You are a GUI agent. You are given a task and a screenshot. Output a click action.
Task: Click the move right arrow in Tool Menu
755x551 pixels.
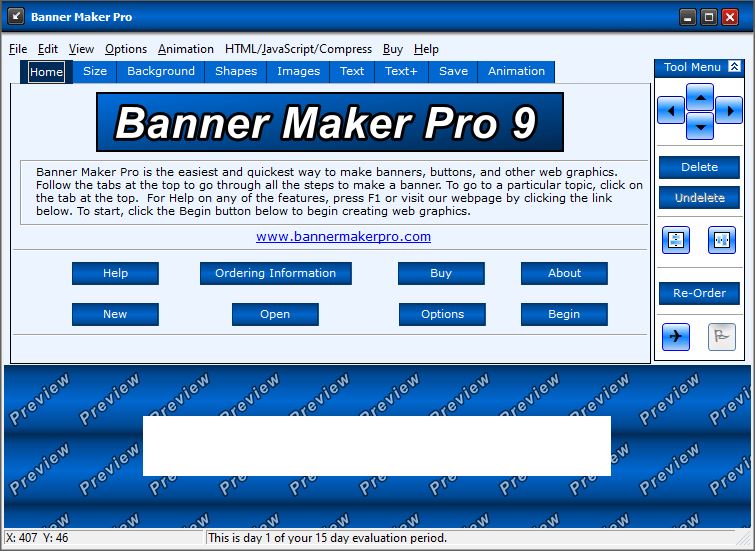tap(729, 111)
